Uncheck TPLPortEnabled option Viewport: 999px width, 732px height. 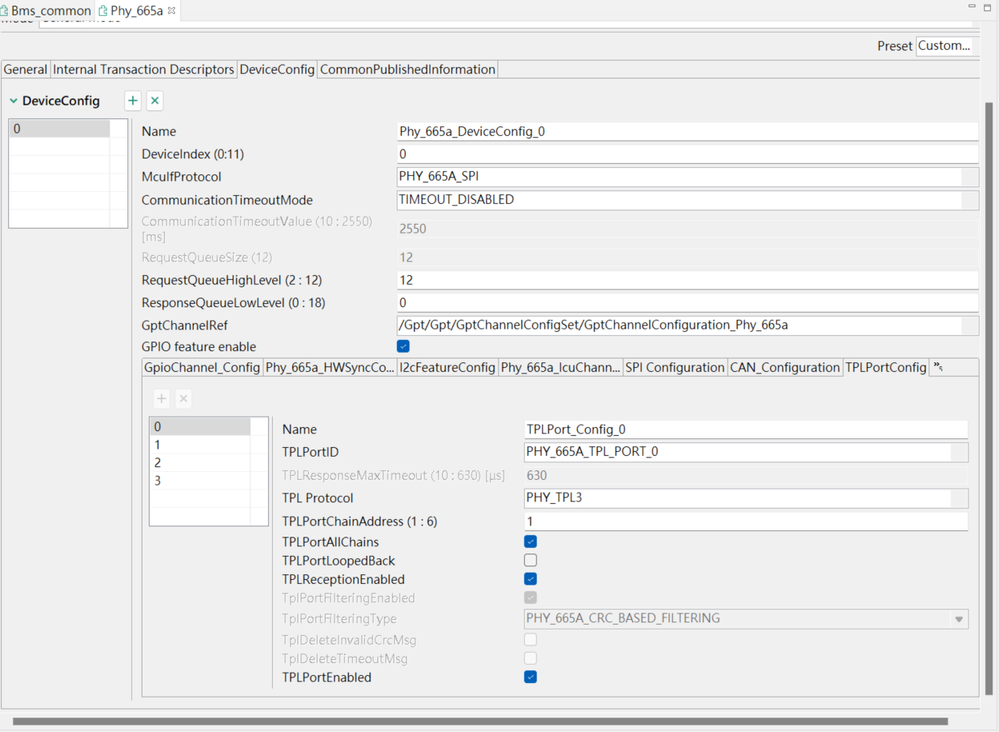click(x=531, y=677)
